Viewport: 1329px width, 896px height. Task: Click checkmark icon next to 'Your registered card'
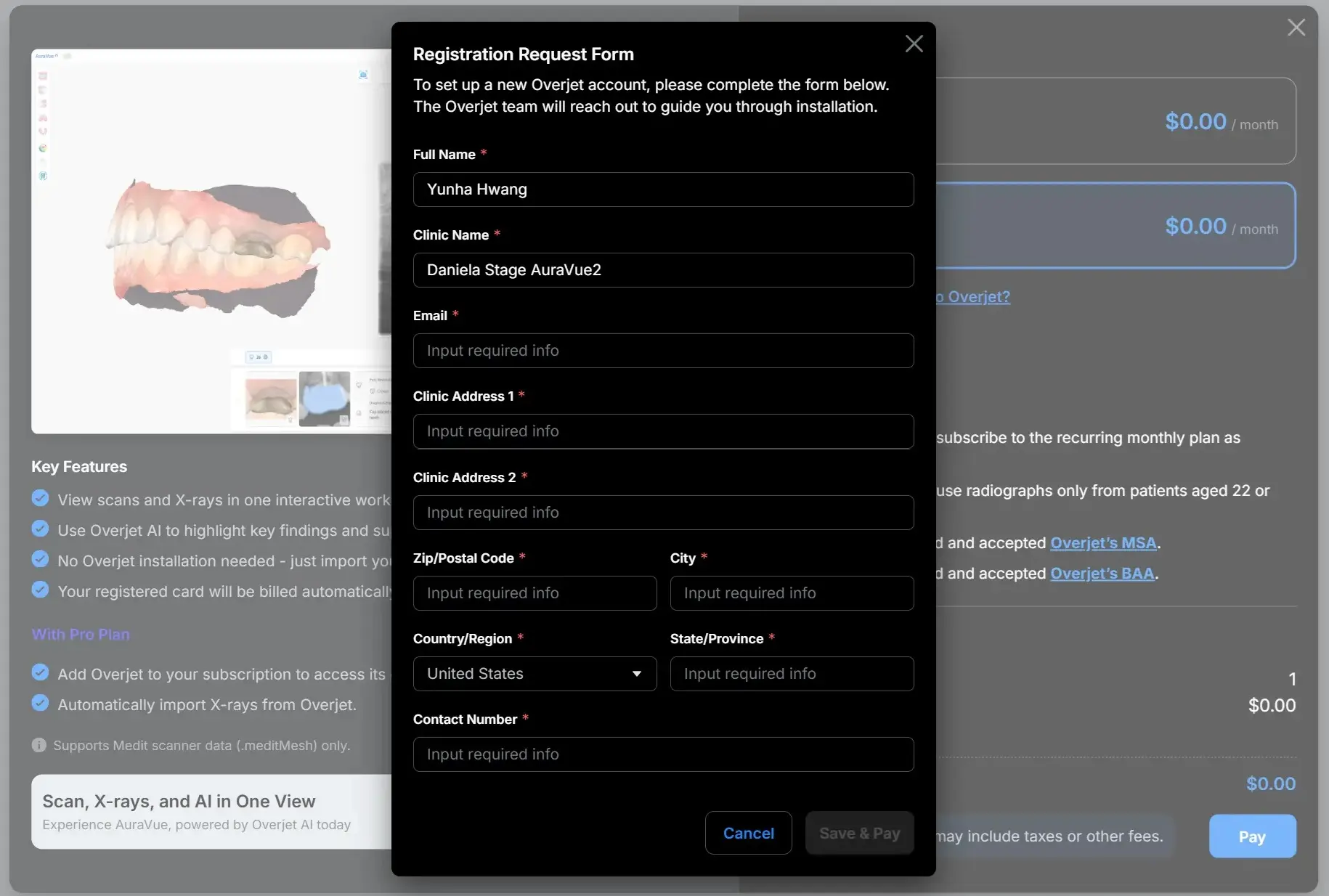pyautogui.click(x=41, y=590)
